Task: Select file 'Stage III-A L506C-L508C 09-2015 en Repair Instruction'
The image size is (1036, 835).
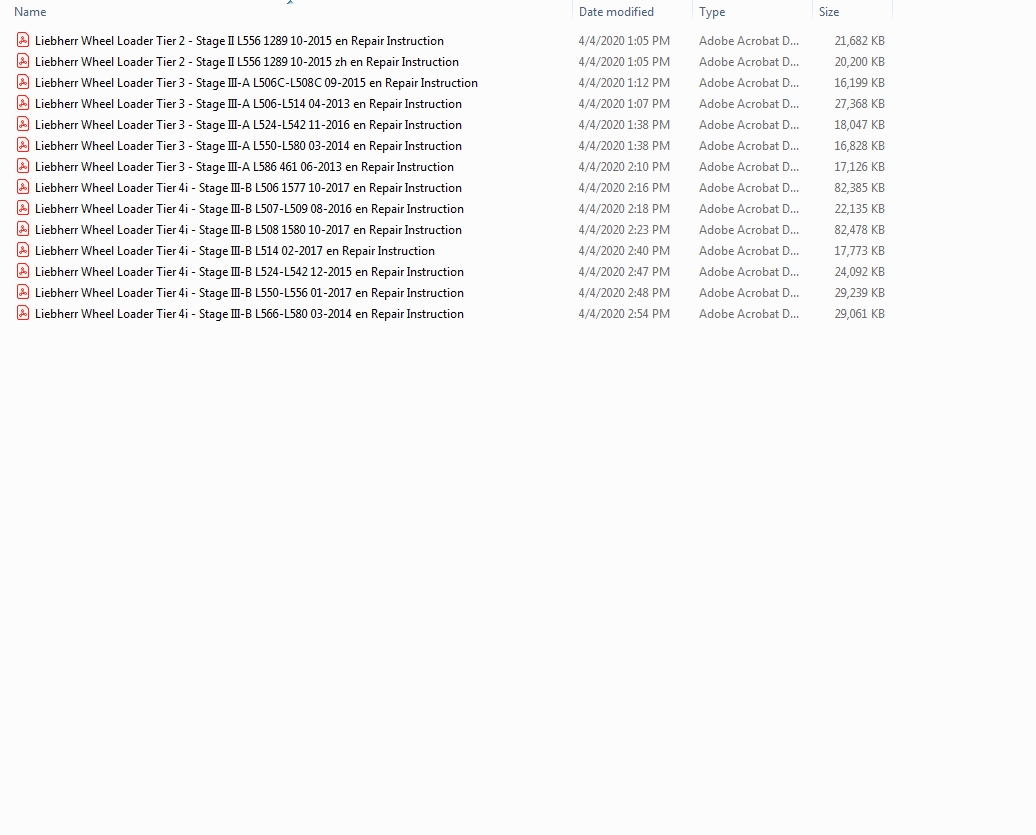Action: (x=256, y=83)
